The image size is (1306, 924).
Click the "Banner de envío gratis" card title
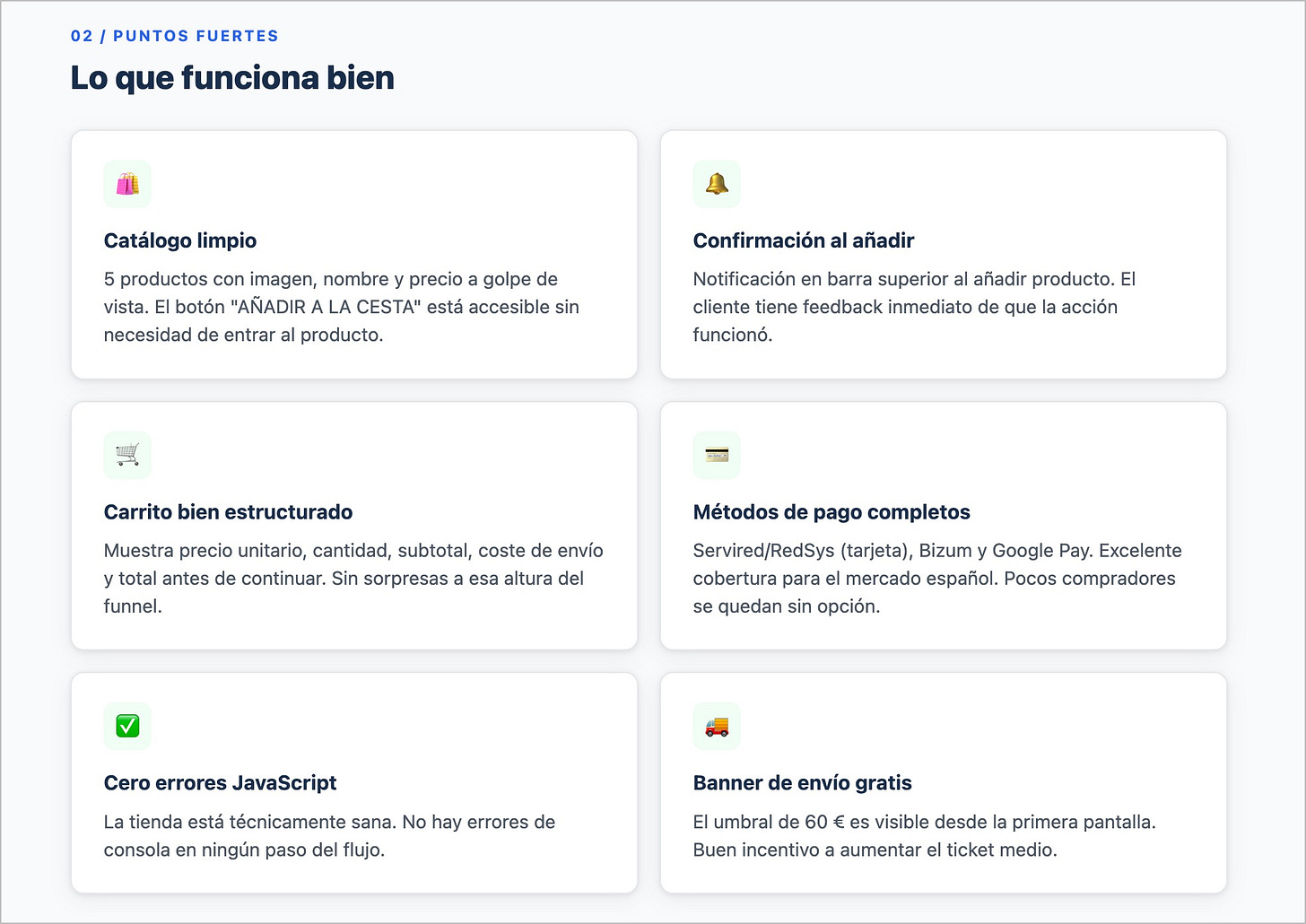pyautogui.click(x=802, y=783)
